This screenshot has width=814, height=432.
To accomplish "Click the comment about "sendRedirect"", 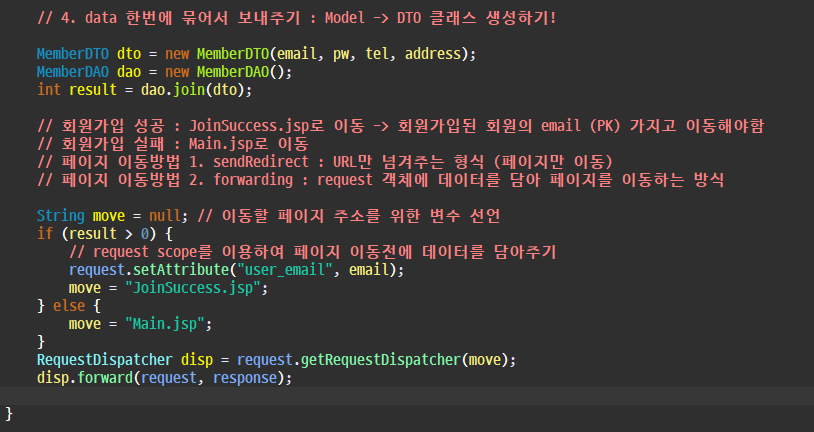I will tap(325, 162).
